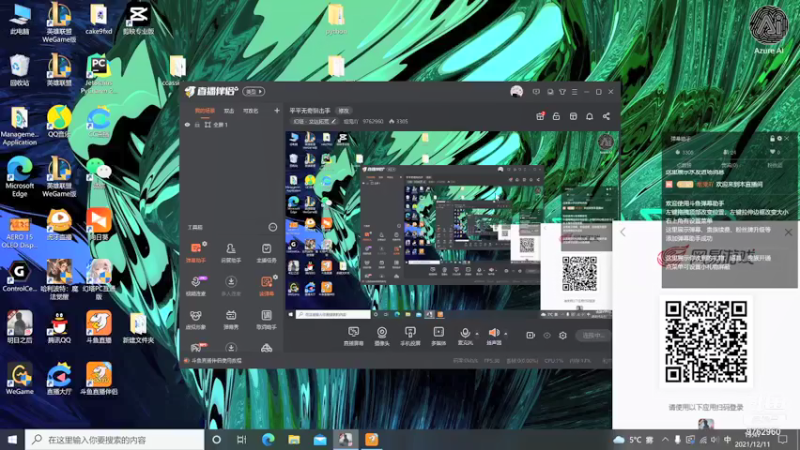The width and height of the screenshot is (800, 450).
Task: Open 剪映专业版 desktop icon
Action: pos(138,19)
